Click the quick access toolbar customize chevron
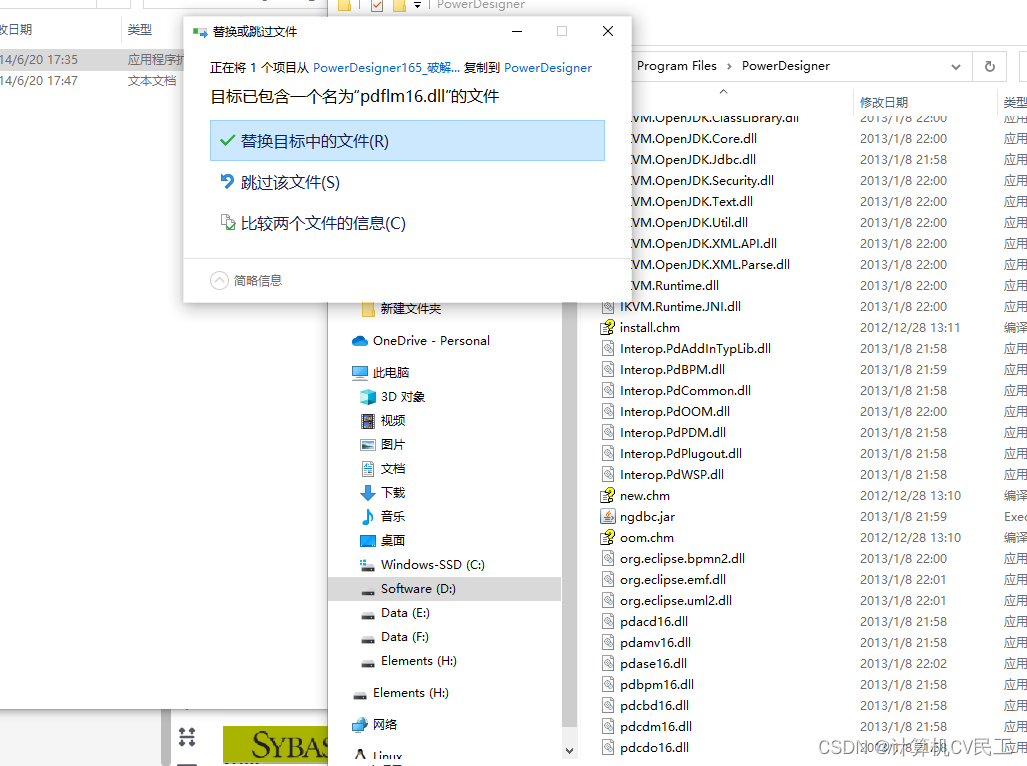 pos(417,6)
